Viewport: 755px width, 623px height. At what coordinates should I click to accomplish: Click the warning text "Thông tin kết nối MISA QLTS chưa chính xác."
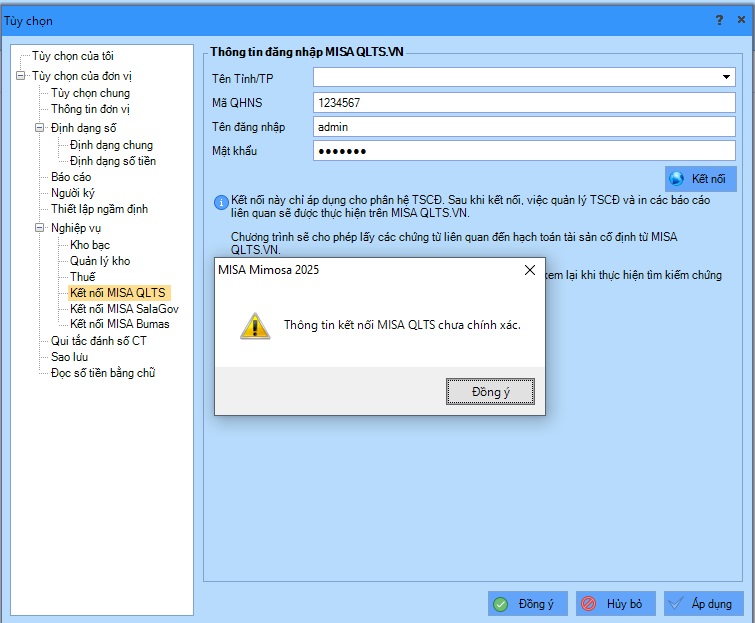coord(402,325)
